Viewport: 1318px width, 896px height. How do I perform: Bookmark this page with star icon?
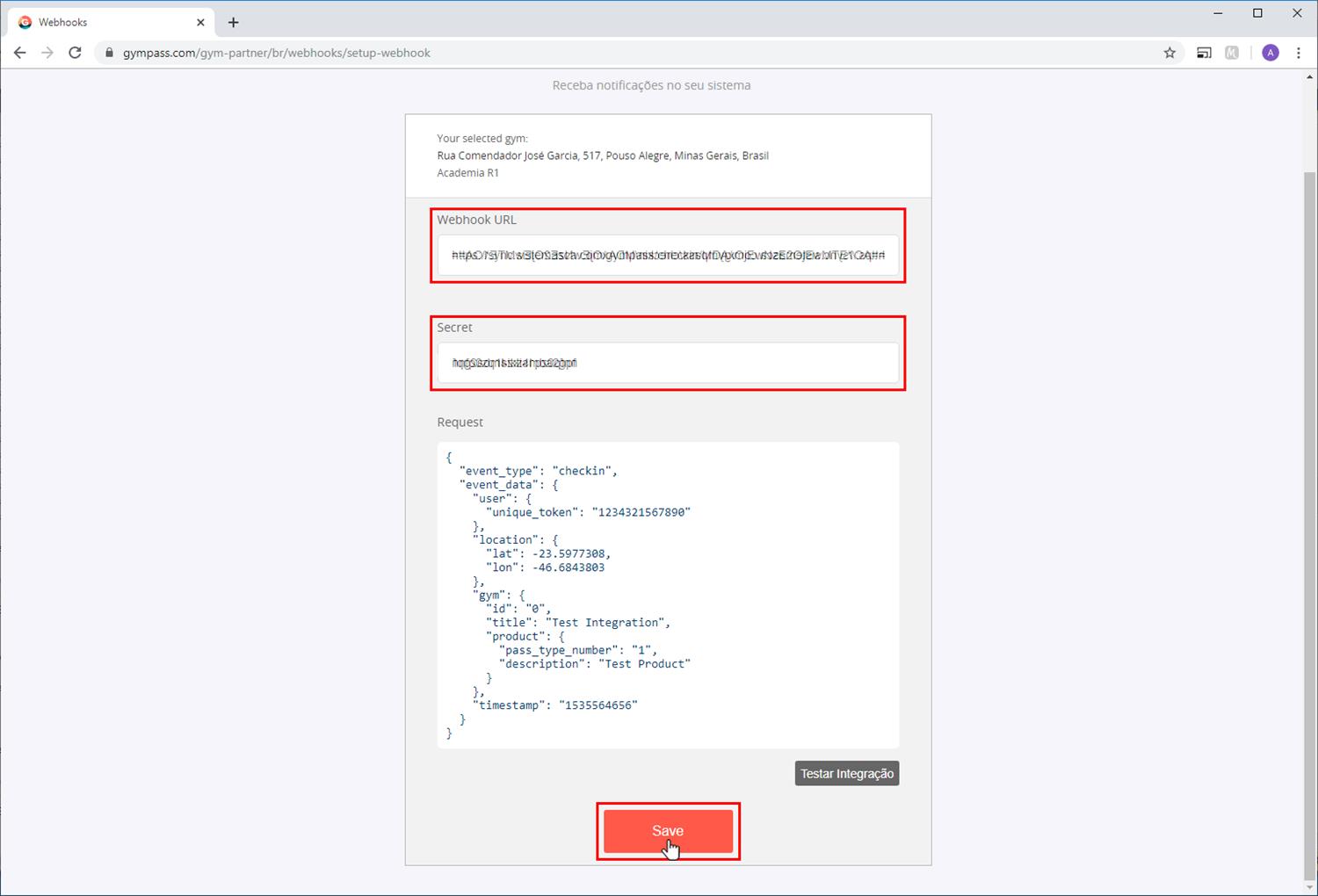coord(1170,53)
